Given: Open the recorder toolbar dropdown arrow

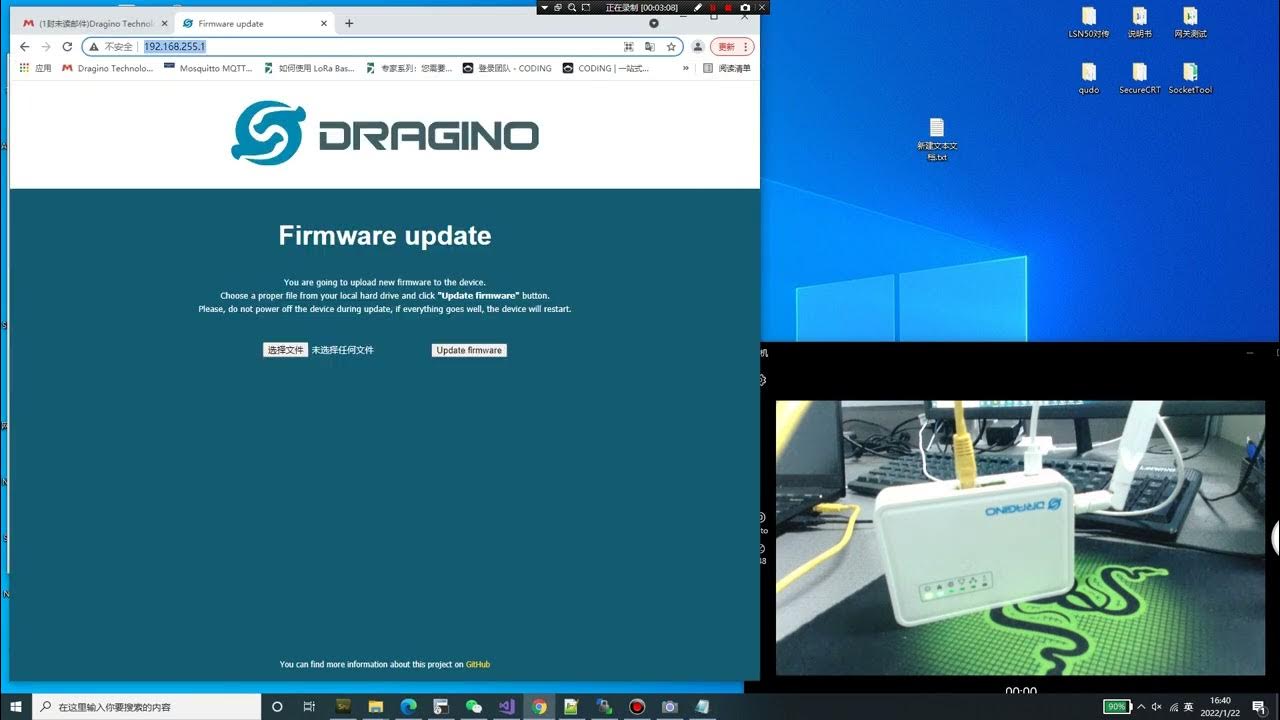Looking at the screenshot, I should (x=545, y=7).
